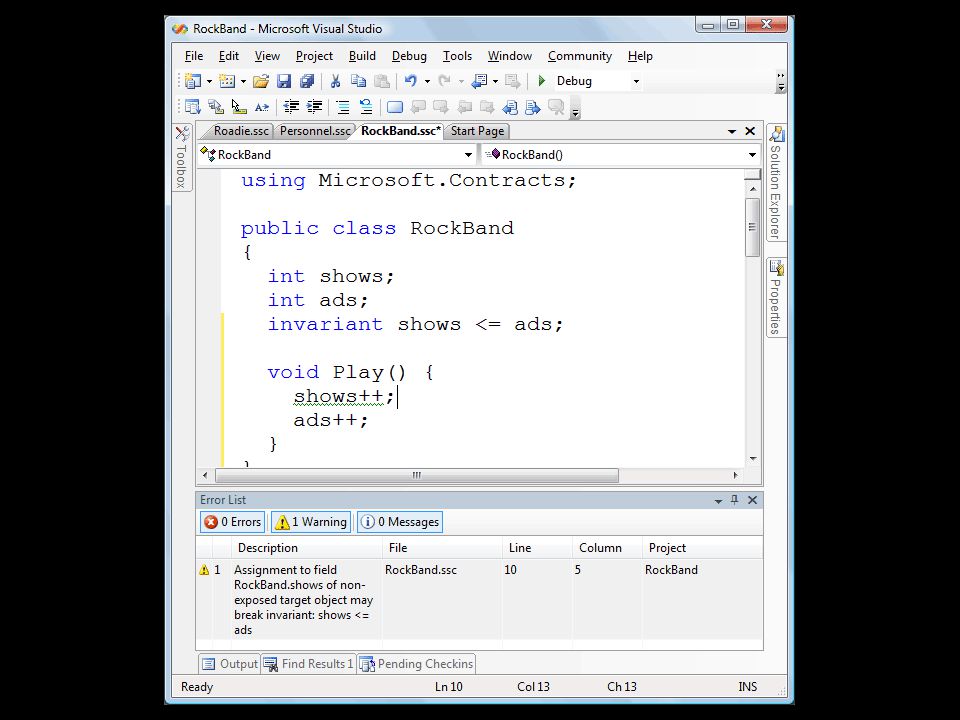Click the Redo toolbar icon
Viewport: 960px width, 720px height.
tap(444, 81)
